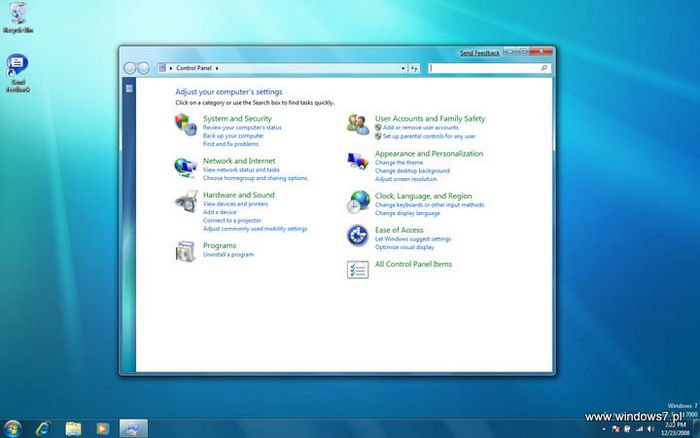The height and width of the screenshot is (438, 700).
Task: Open the Network and Internet heading
Action: [x=239, y=161]
